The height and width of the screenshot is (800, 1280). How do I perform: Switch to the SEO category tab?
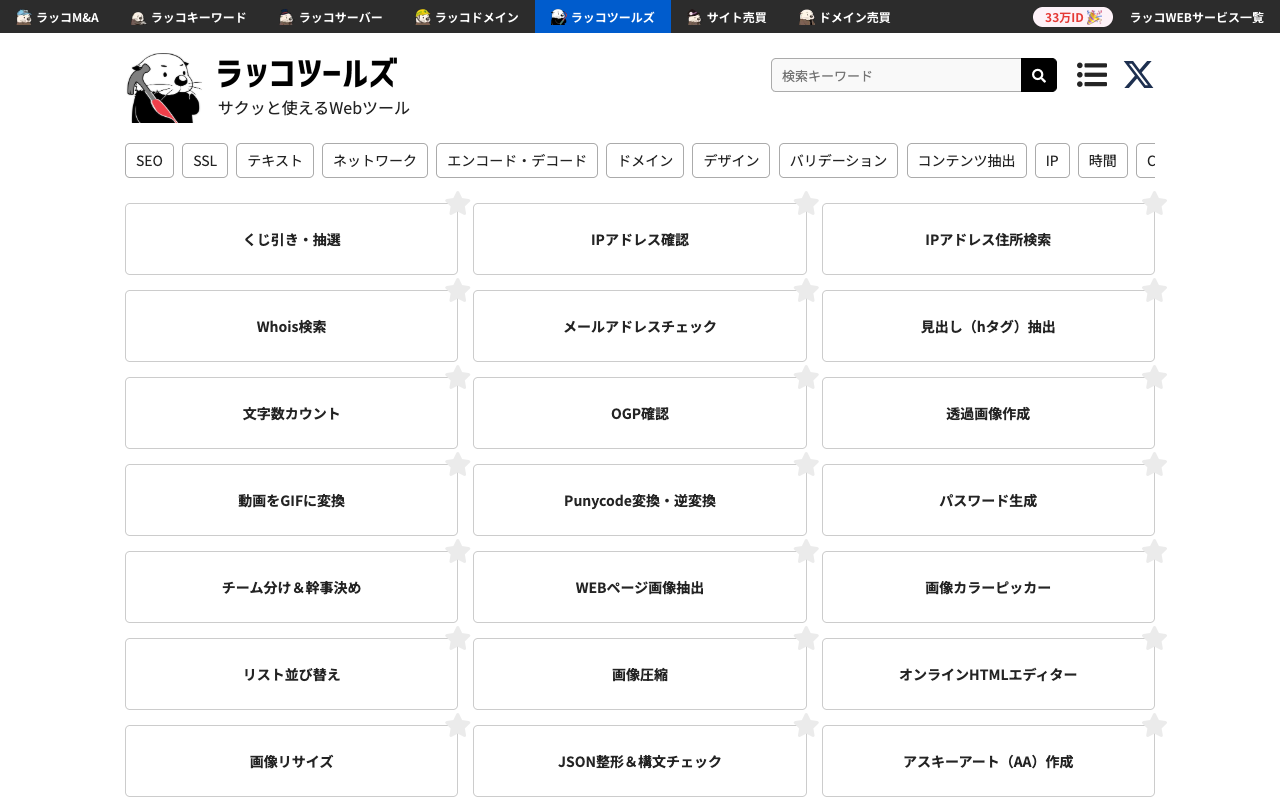pos(149,160)
